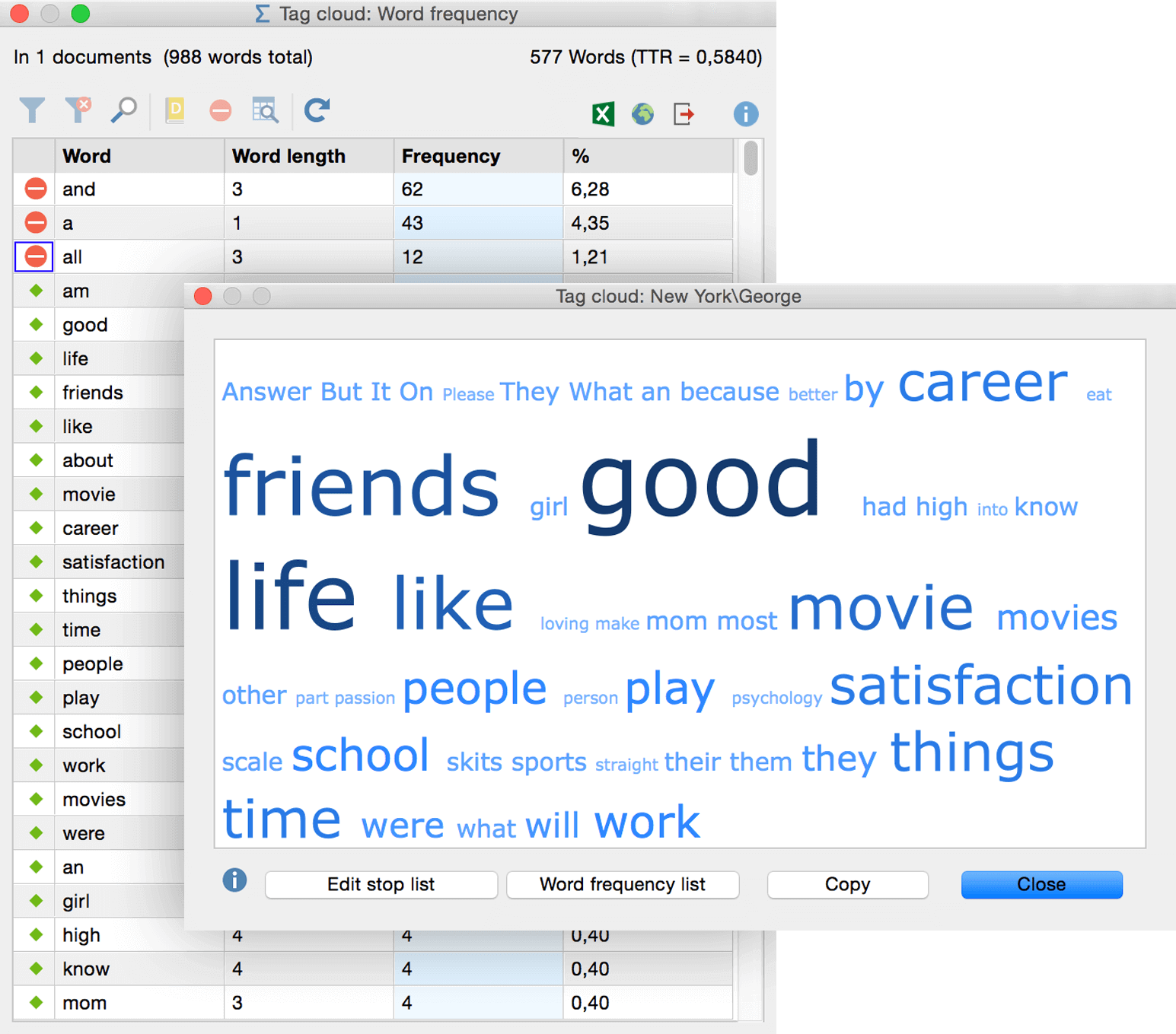
Task: Click the red stop-list icon in the toolbar
Action: tap(220, 111)
